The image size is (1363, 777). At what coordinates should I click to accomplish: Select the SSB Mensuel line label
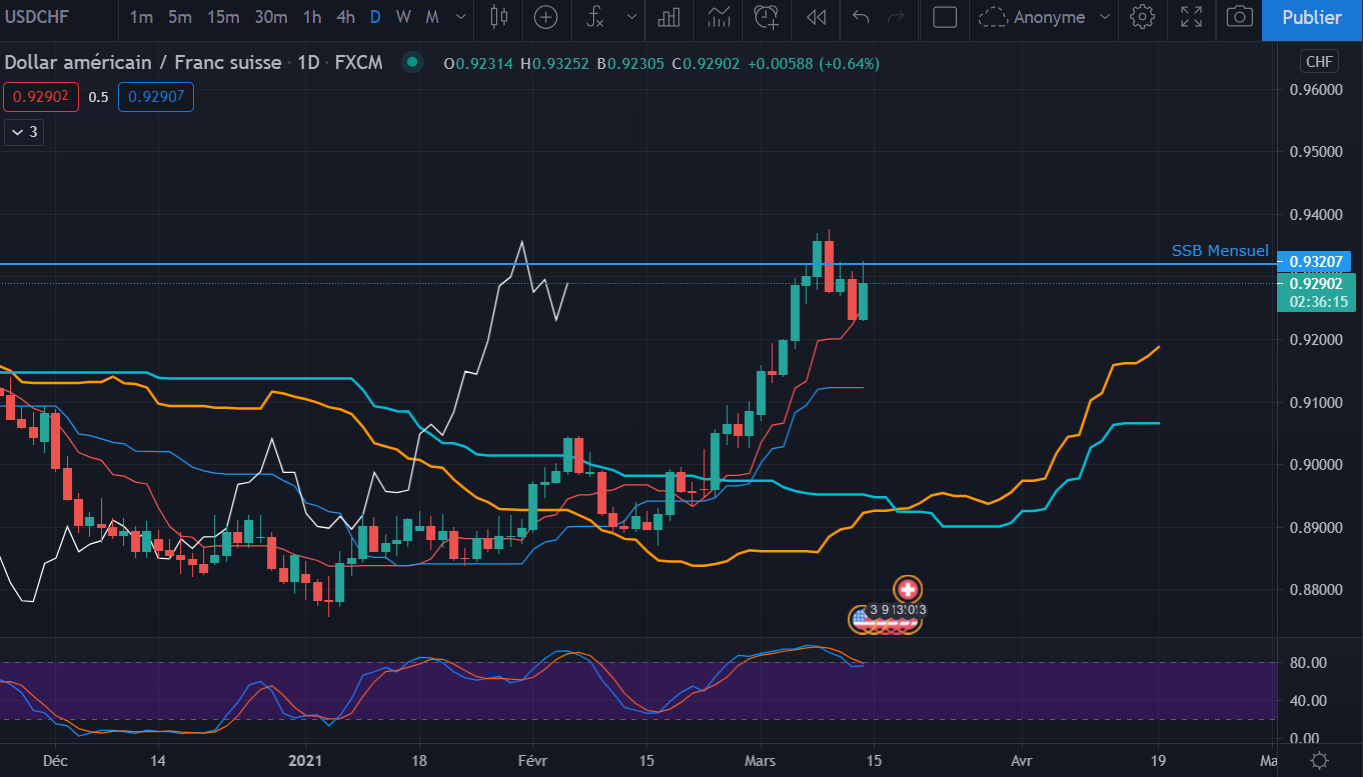(1220, 251)
